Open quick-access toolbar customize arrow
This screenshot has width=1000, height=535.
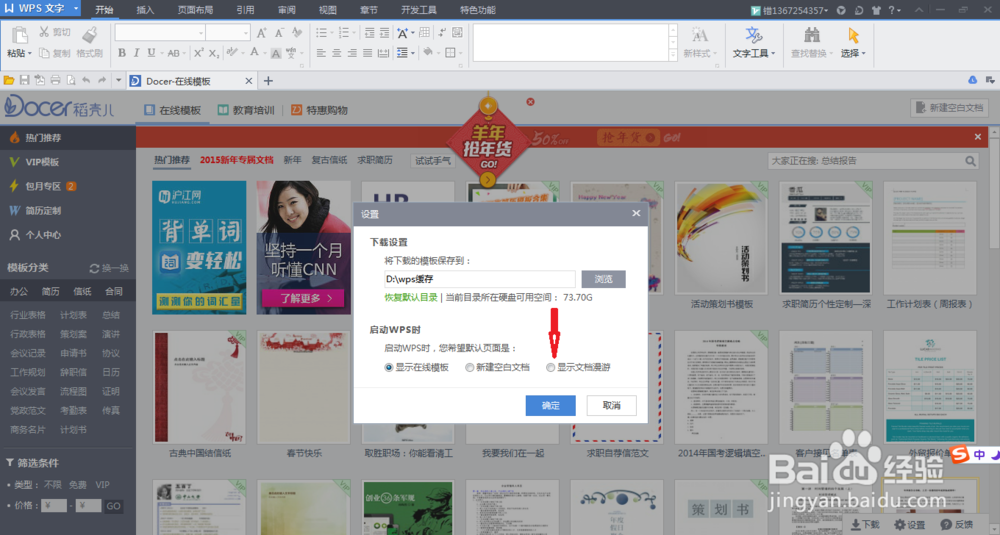119,80
